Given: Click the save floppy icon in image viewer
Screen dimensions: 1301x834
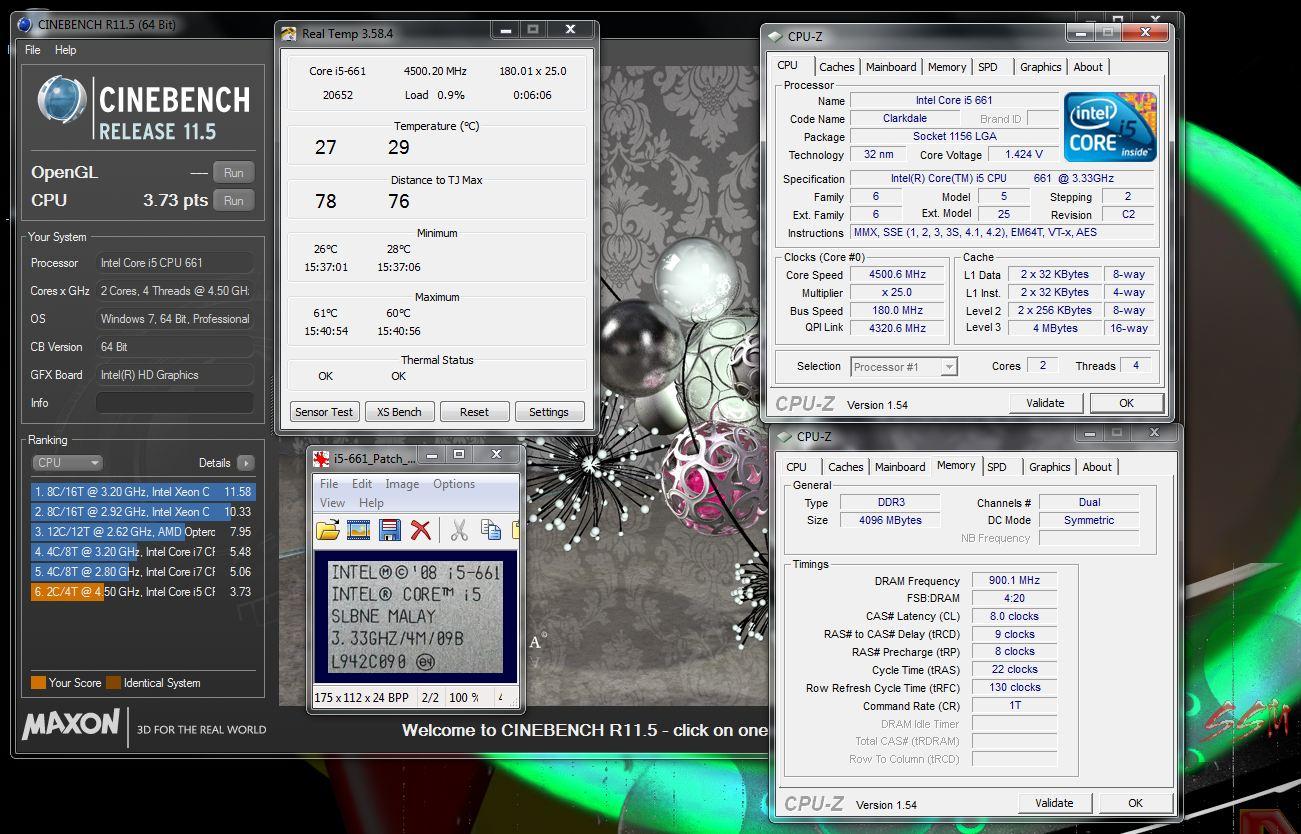Looking at the screenshot, I should tap(390, 530).
